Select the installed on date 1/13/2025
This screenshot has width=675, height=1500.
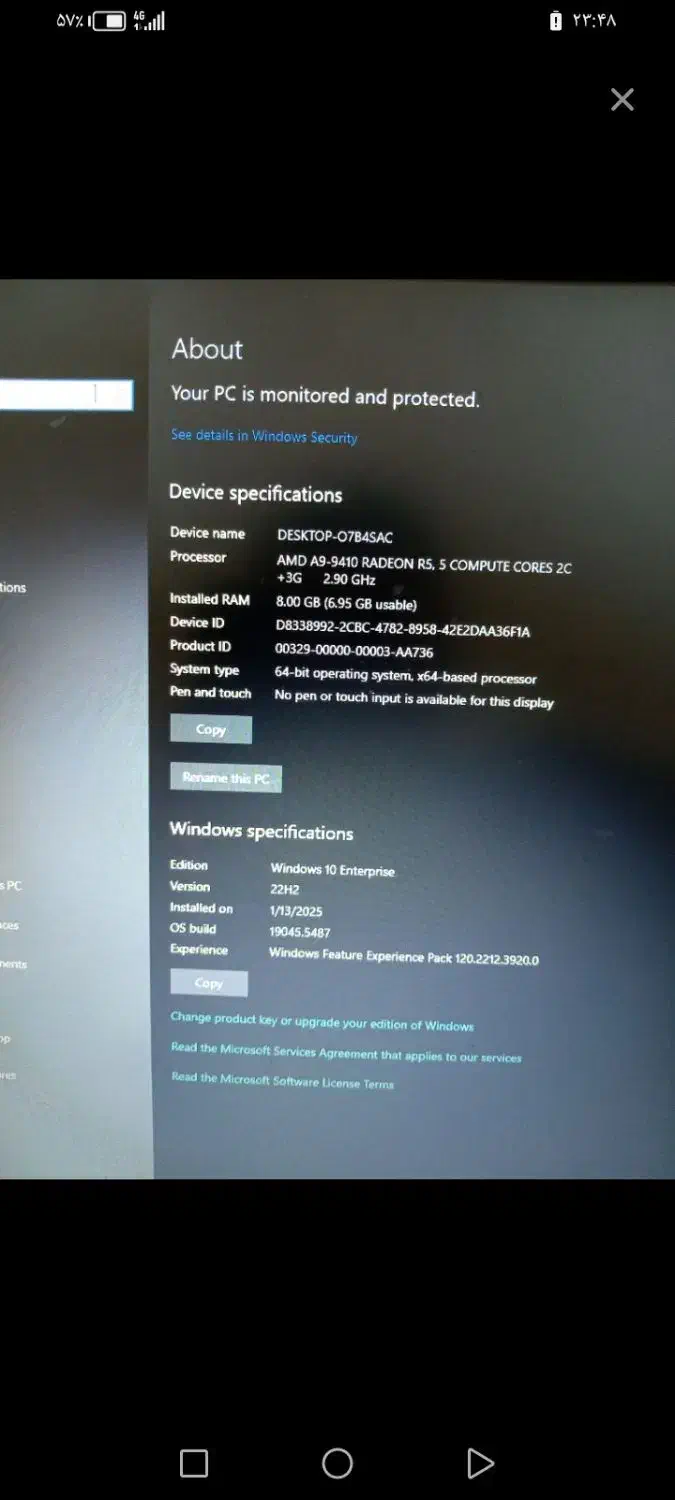coord(296,911)
